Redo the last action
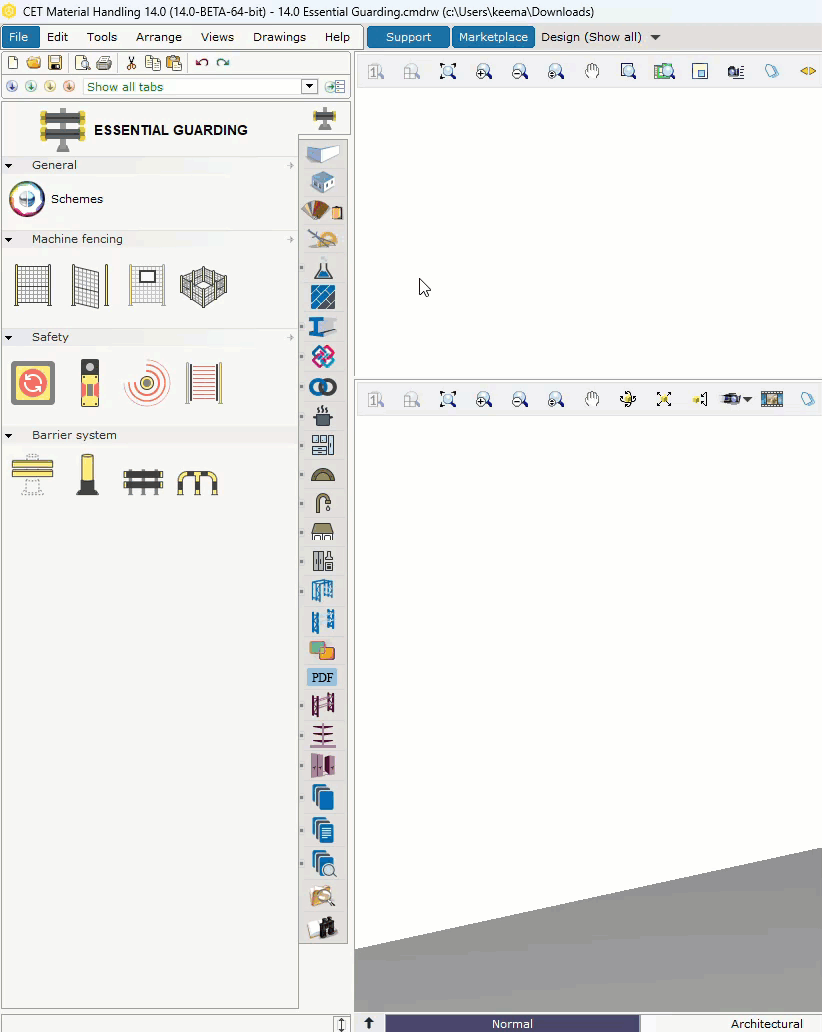The image size is (822, 1032). coord(223,63)
